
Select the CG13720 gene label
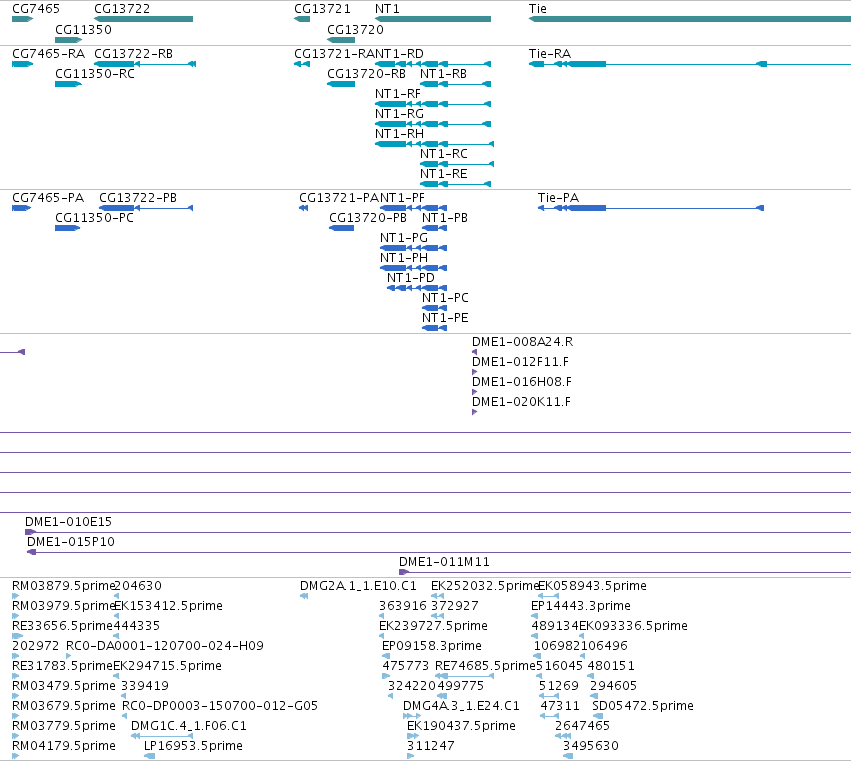[x=355, y=29]
